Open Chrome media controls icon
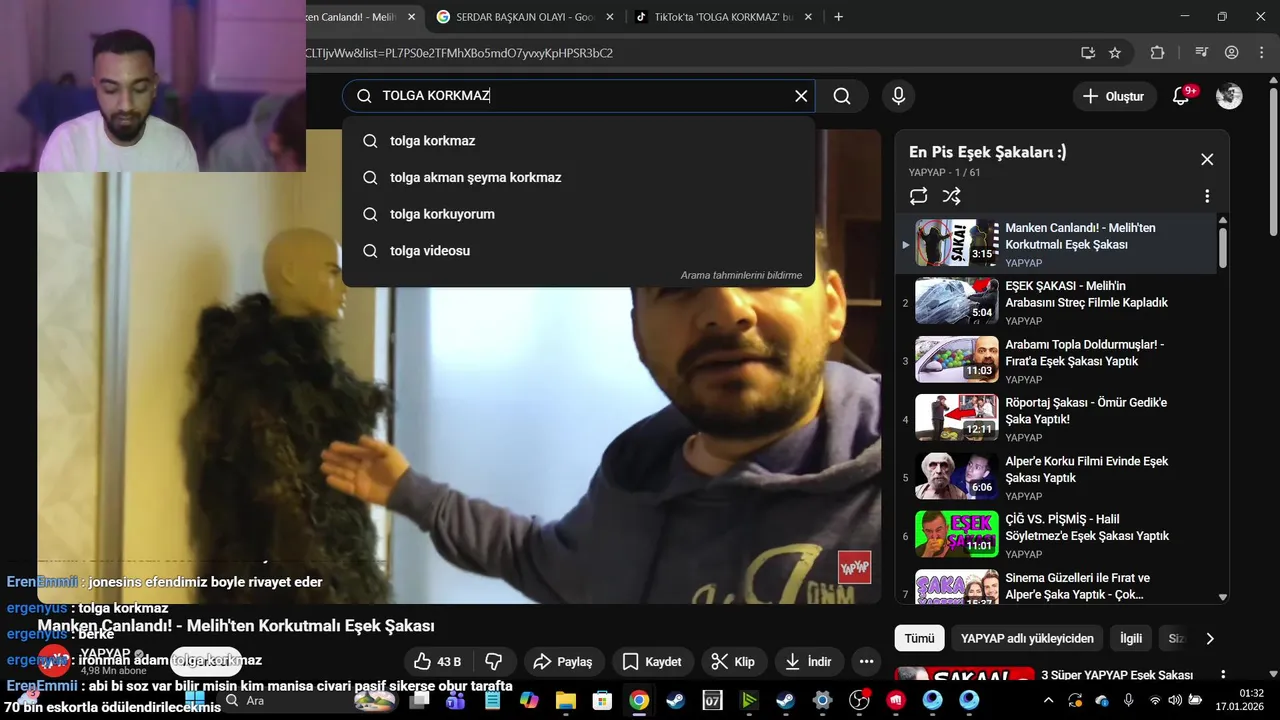Screen dimensions: 1280x720 (1201, 53)
